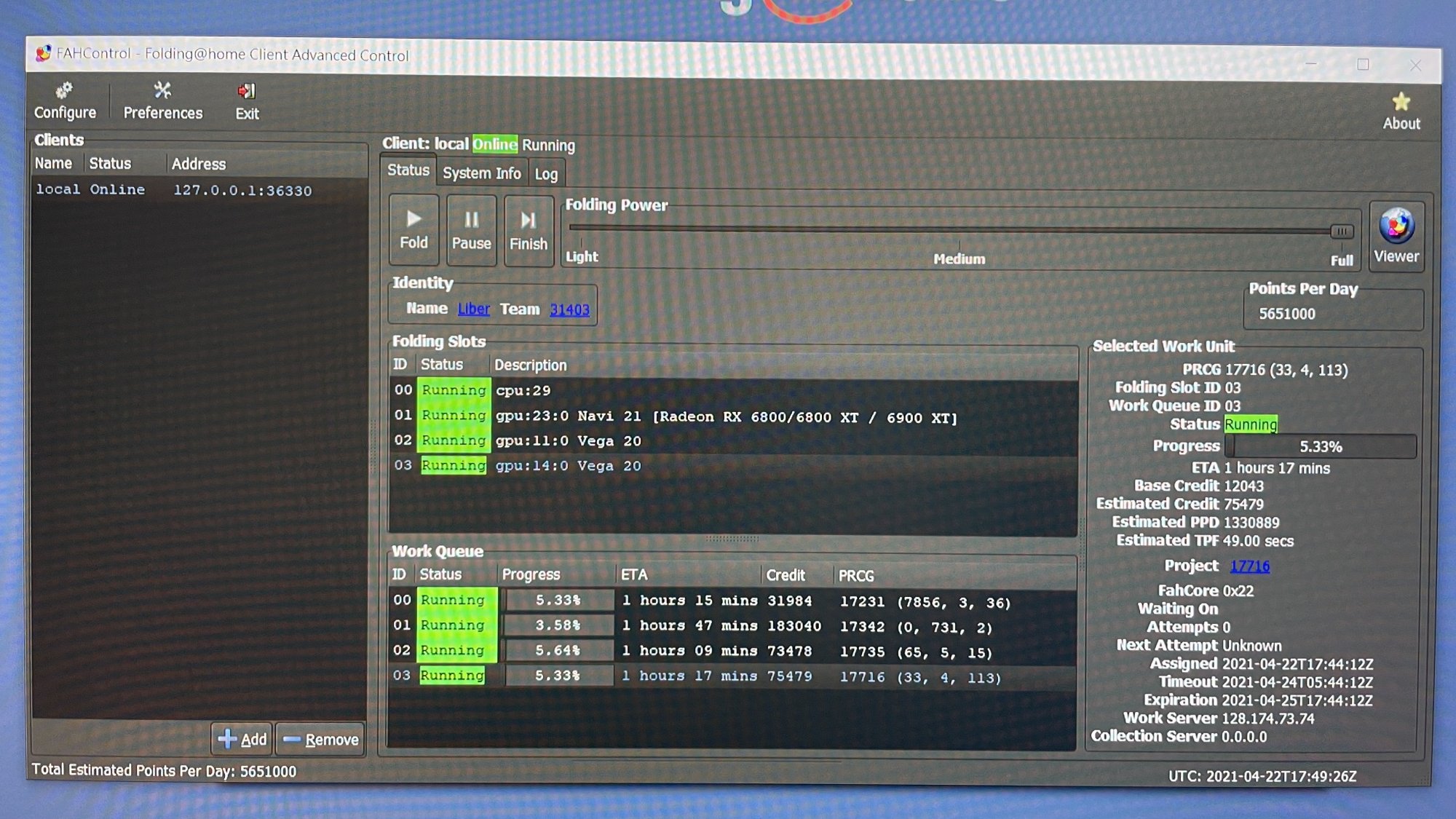Sort work queue by ETA header
Screen dimensions: 1456x819
688,575
